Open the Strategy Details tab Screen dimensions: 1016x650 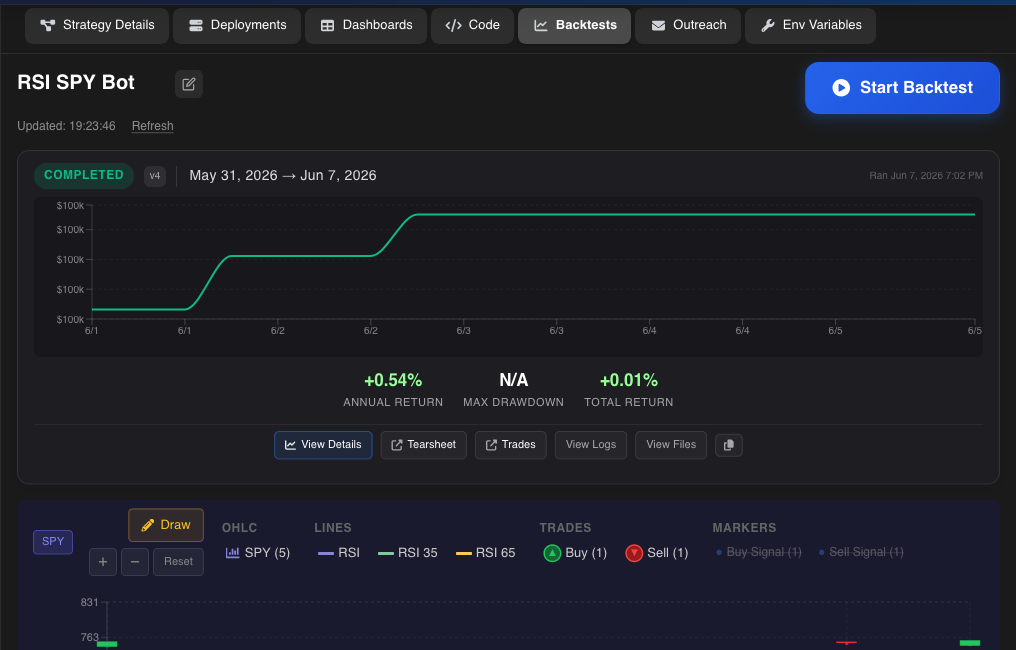tap(97, 25)
